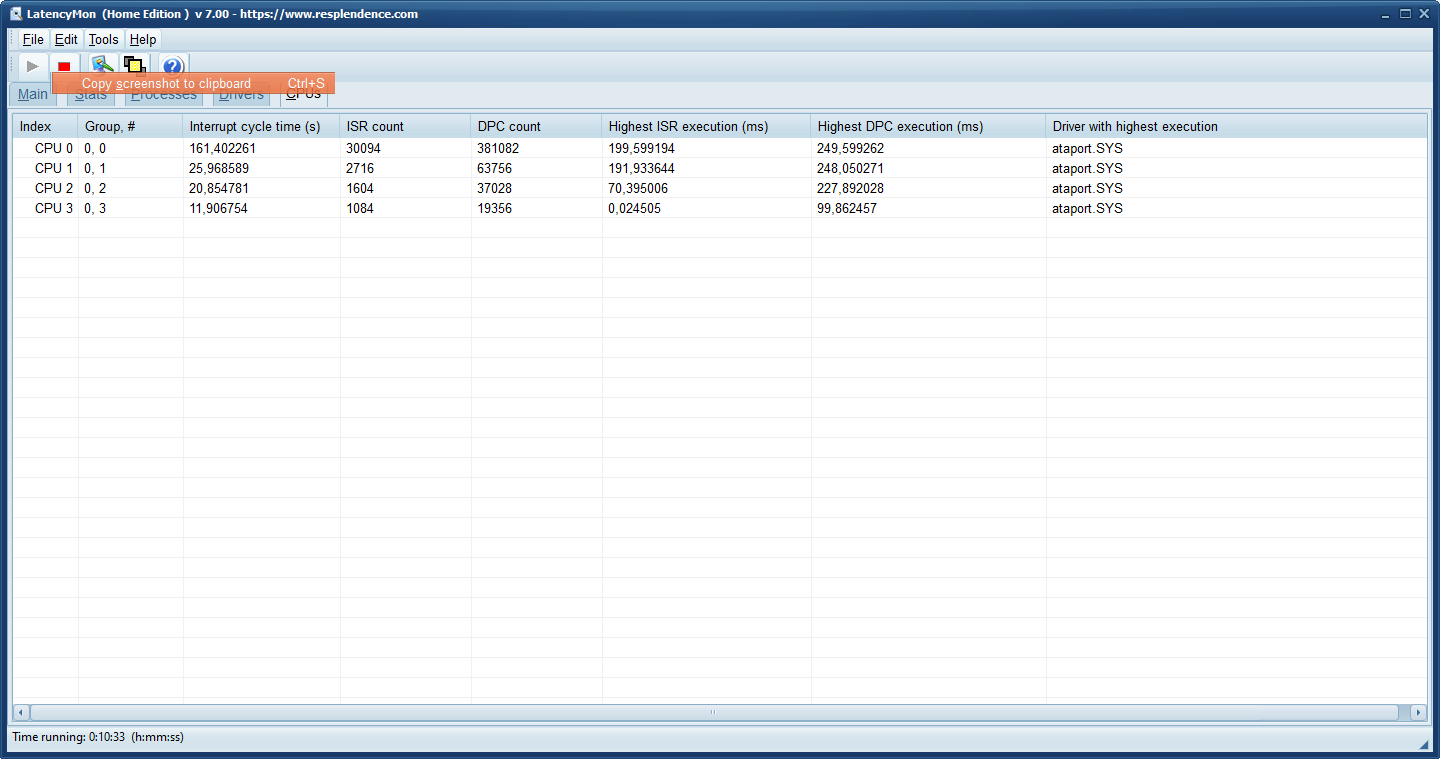Sort by Driver with highest execution header
The height and width of the screenshot is (760, 1441).
click(x=1237, y=126)
